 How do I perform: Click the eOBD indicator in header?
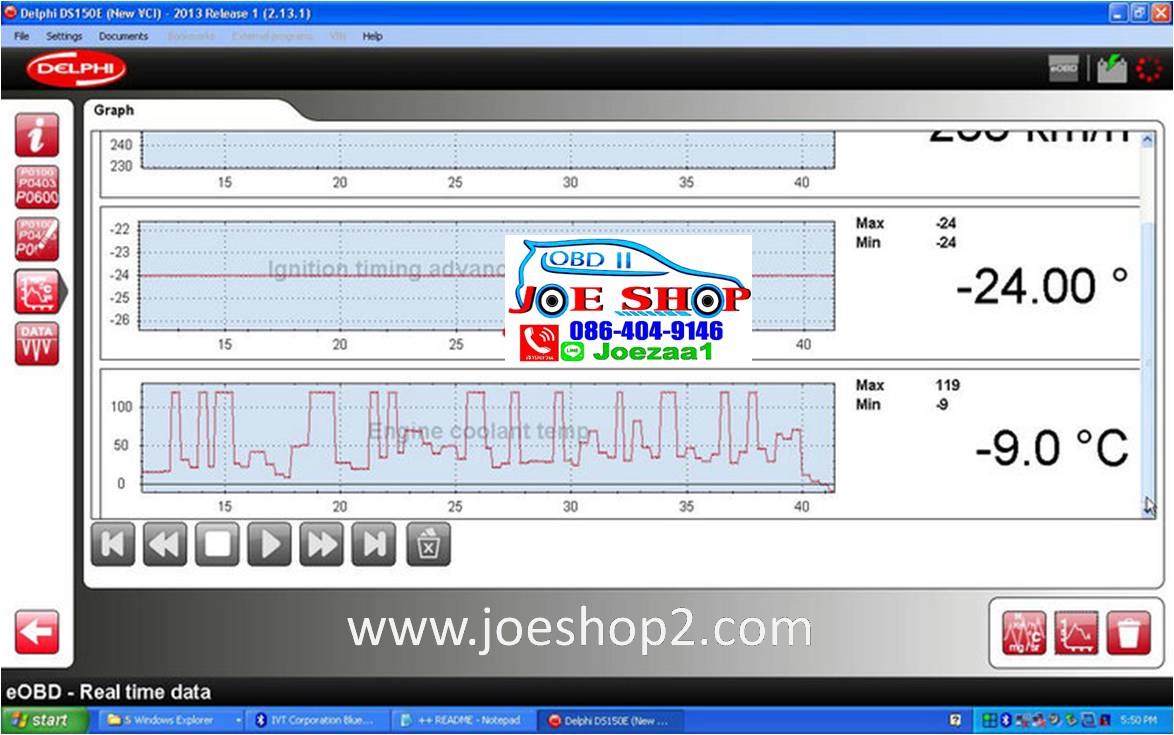tap(1062, 69)
